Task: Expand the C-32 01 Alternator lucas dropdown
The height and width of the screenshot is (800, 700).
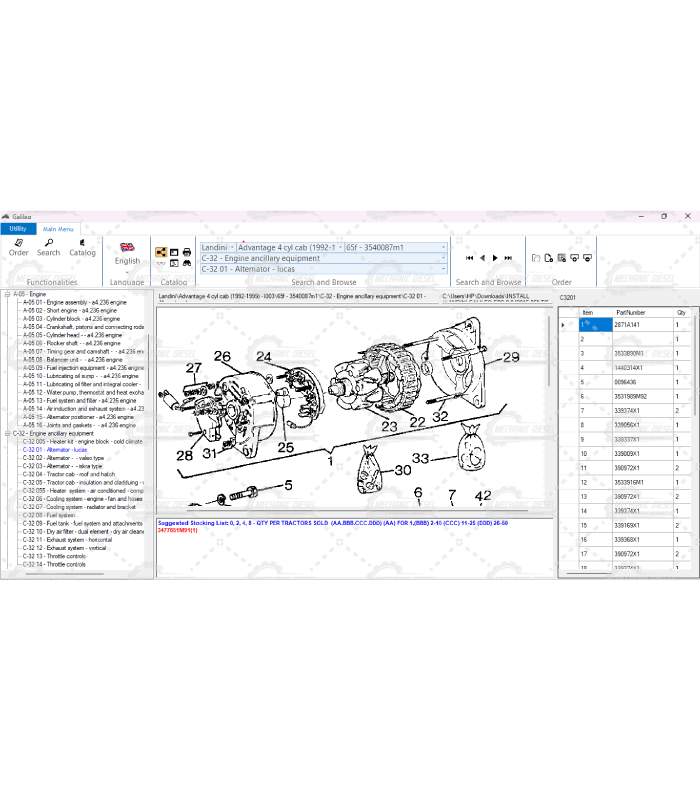Action: (443, 269)
